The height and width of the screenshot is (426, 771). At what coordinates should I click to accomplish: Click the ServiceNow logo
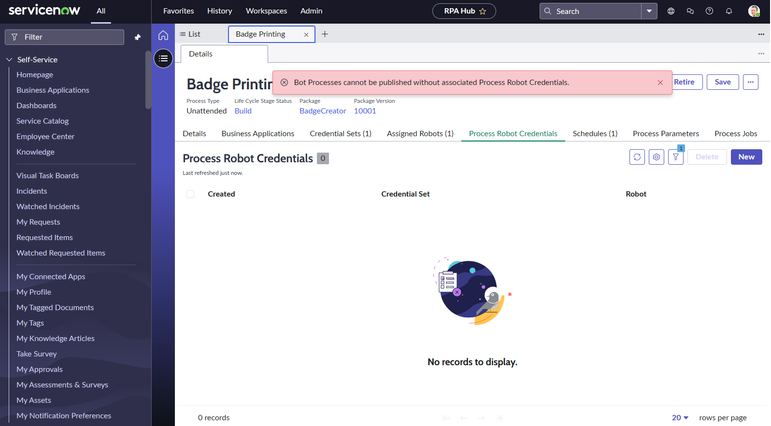point(44,10)
